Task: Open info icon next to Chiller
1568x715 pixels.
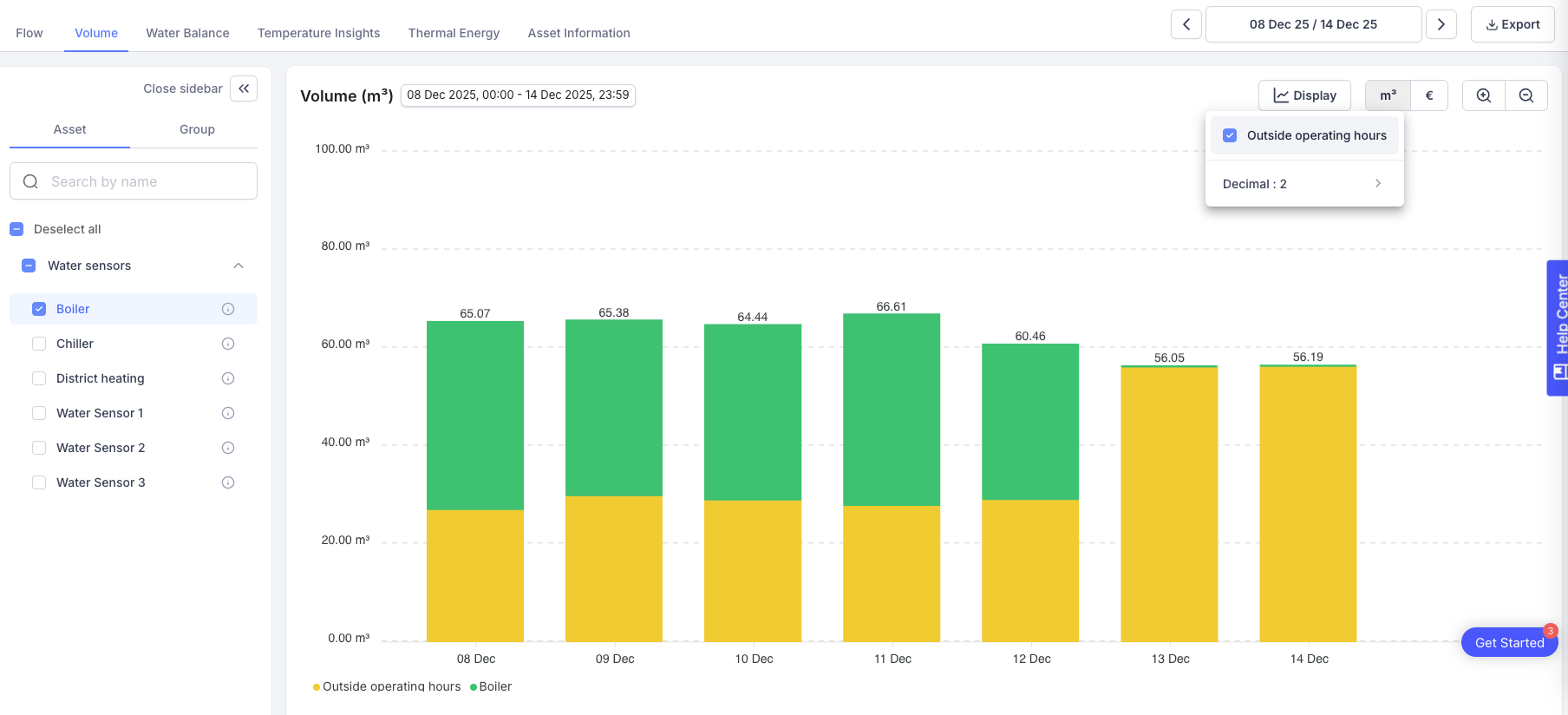Action: [x=228, y=344]
